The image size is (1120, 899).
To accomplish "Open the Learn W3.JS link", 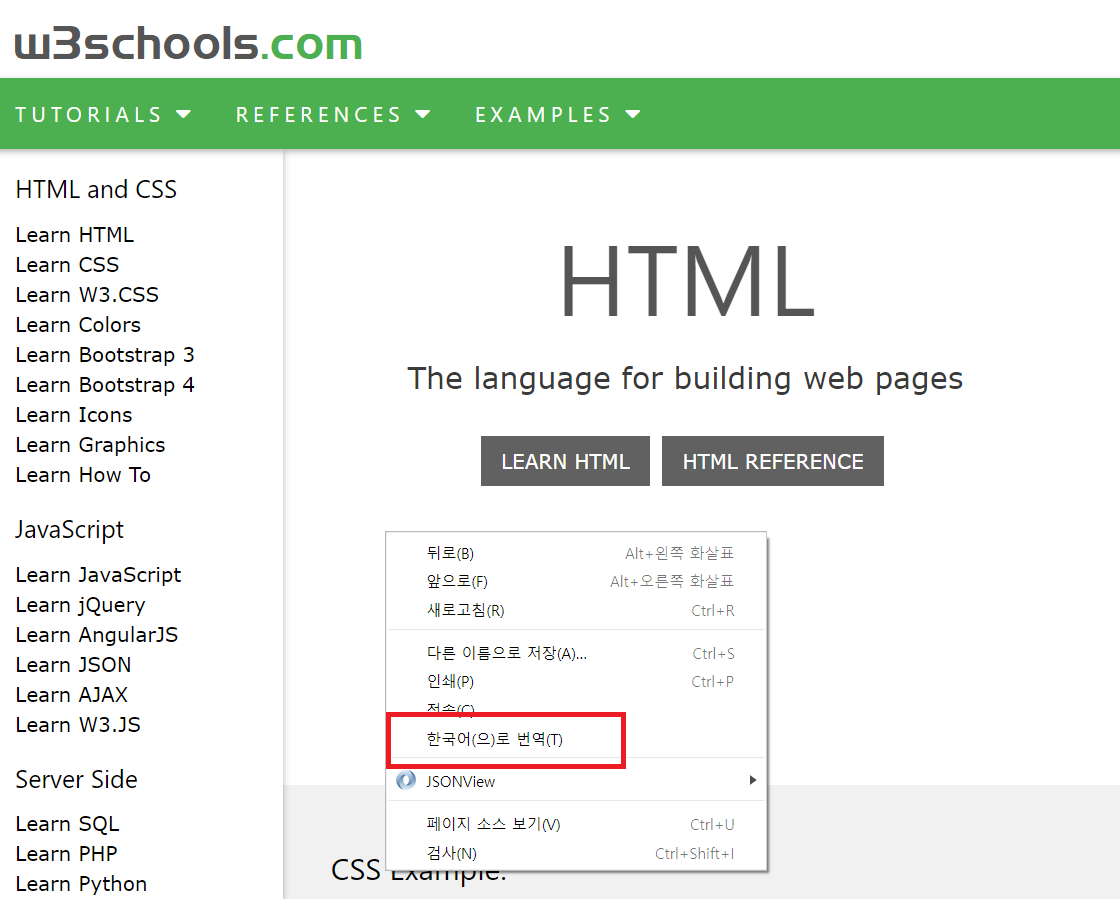I will (x=78, y=725).
